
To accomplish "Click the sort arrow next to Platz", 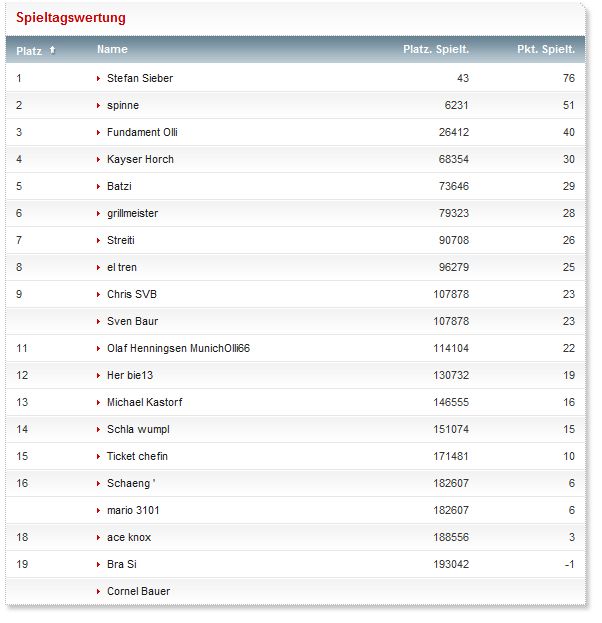I will (52, 50).
